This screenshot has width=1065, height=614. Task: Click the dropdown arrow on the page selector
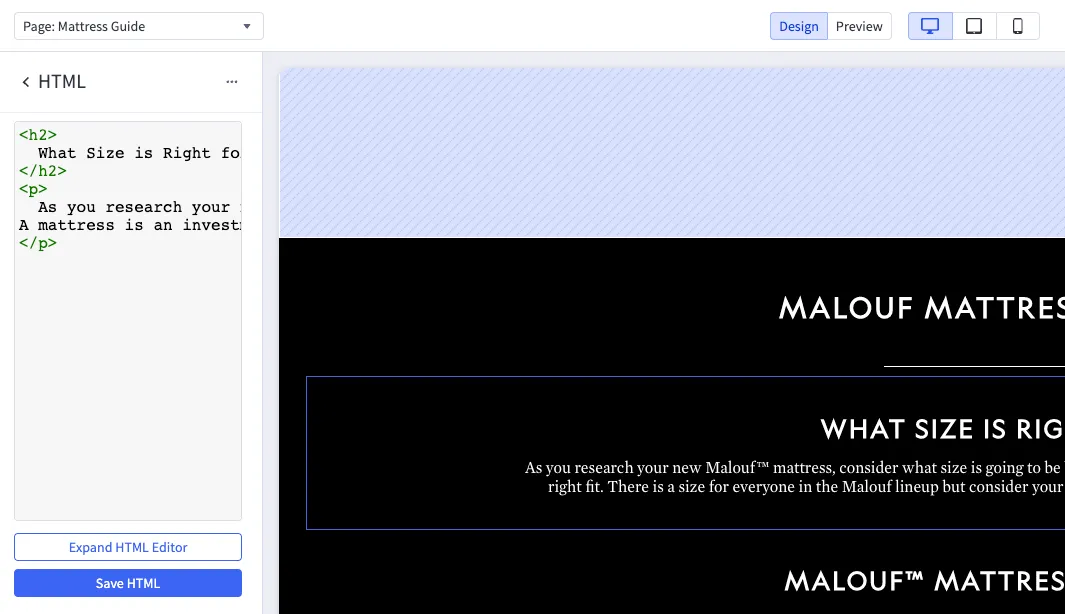point(246,25)
